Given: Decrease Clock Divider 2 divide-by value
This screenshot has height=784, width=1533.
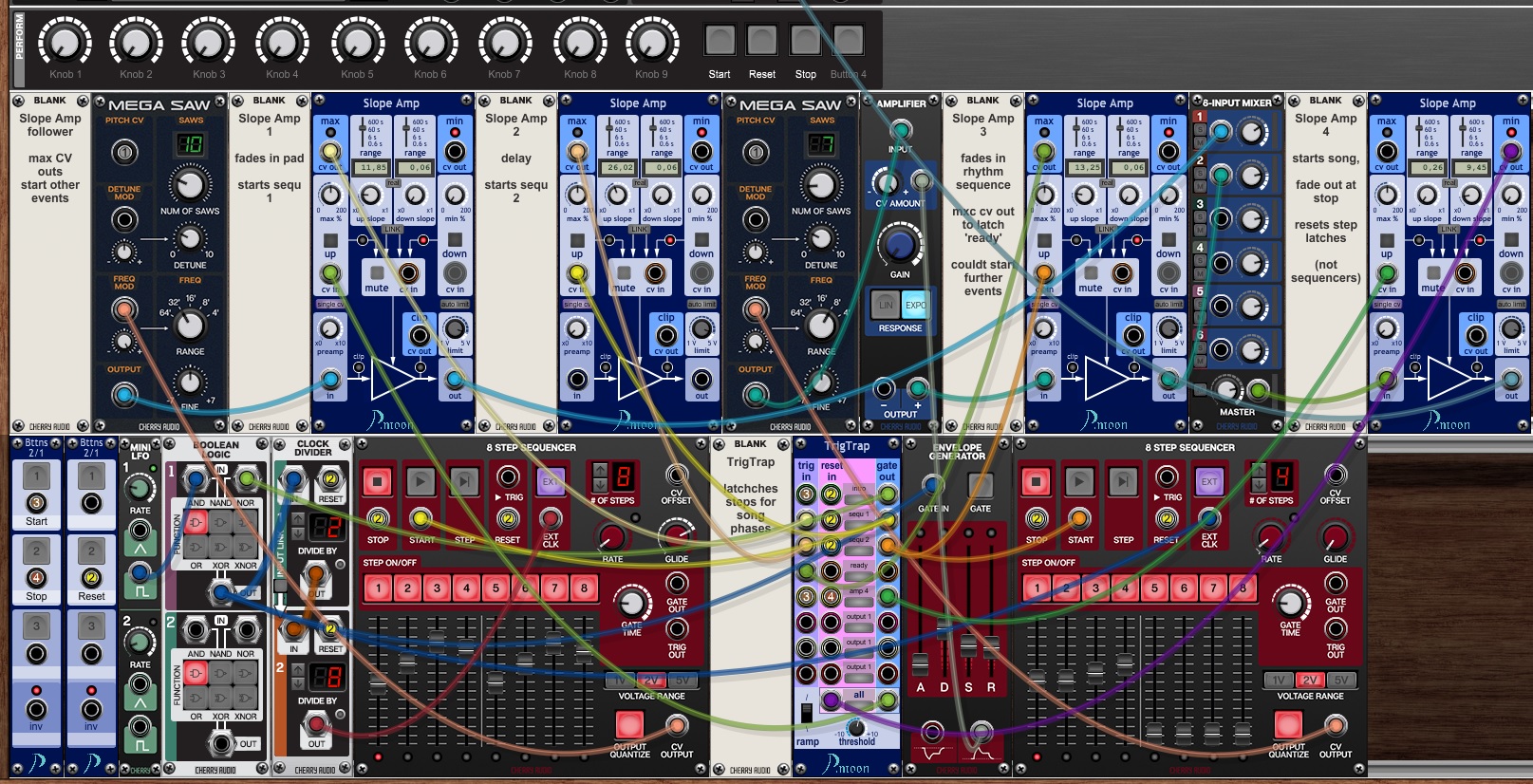Looking at the screenshot, I should [297, 683].
